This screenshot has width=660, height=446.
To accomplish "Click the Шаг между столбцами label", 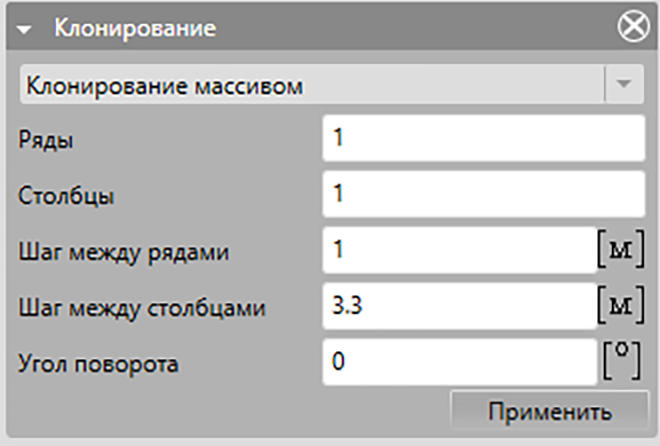I will pos(142,308).
